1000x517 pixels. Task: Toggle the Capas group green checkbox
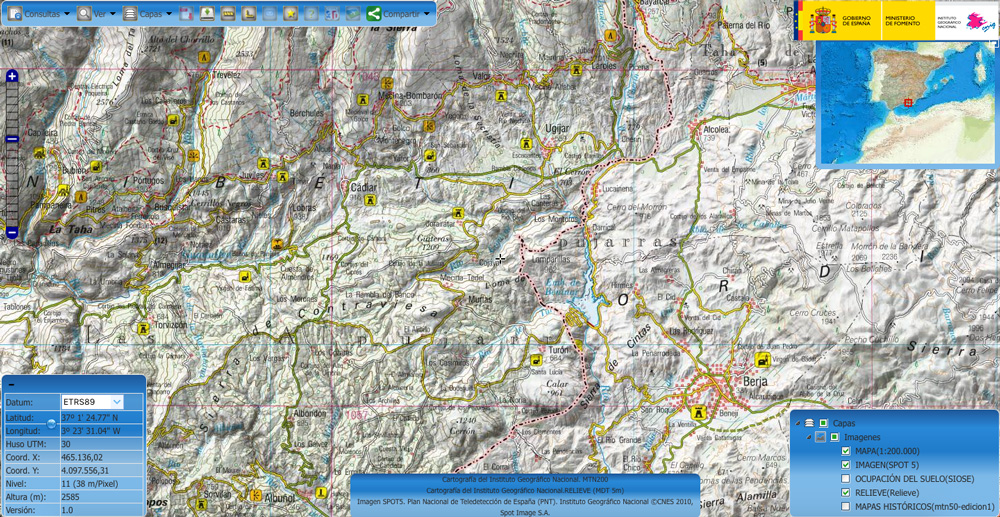tap(823, 423)
